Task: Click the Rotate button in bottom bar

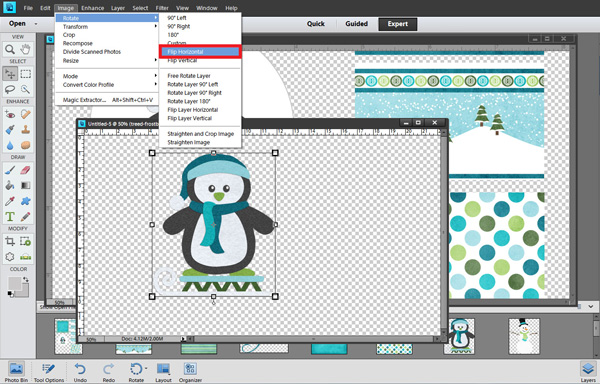Action: (x=136, y=372)
